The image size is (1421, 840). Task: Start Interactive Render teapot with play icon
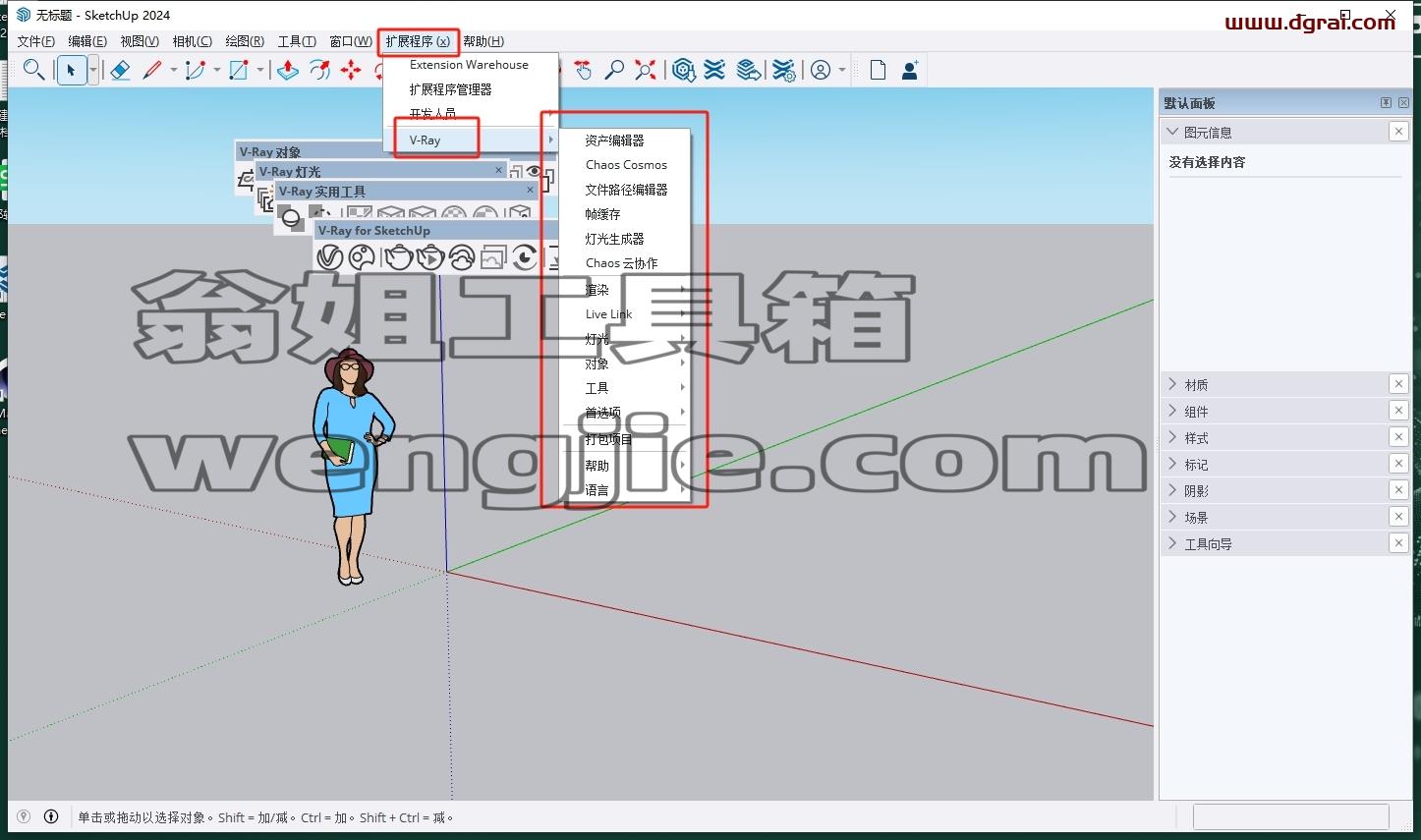click(x=430, y=257)
